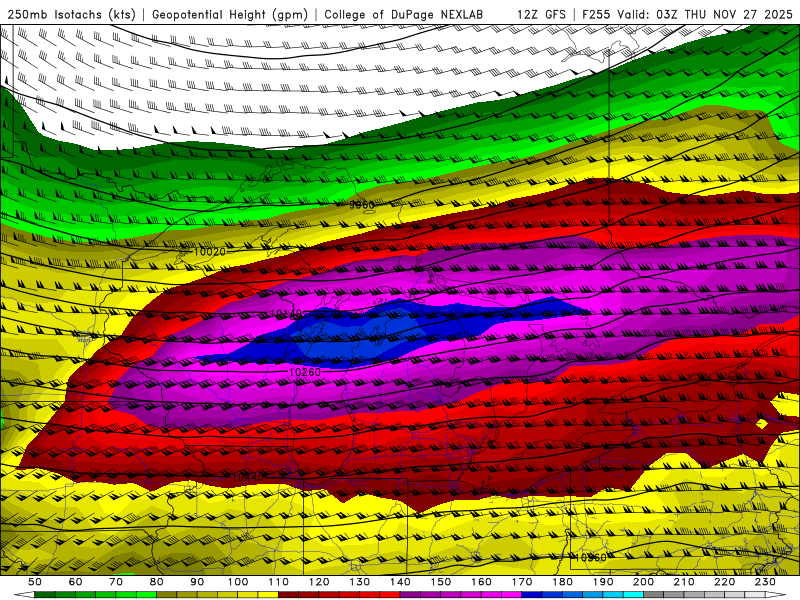Image resolution: width=800 pixels, height=600 pixels.
Task: Click the 50 label on the color scale
Action: click(35, 582)
